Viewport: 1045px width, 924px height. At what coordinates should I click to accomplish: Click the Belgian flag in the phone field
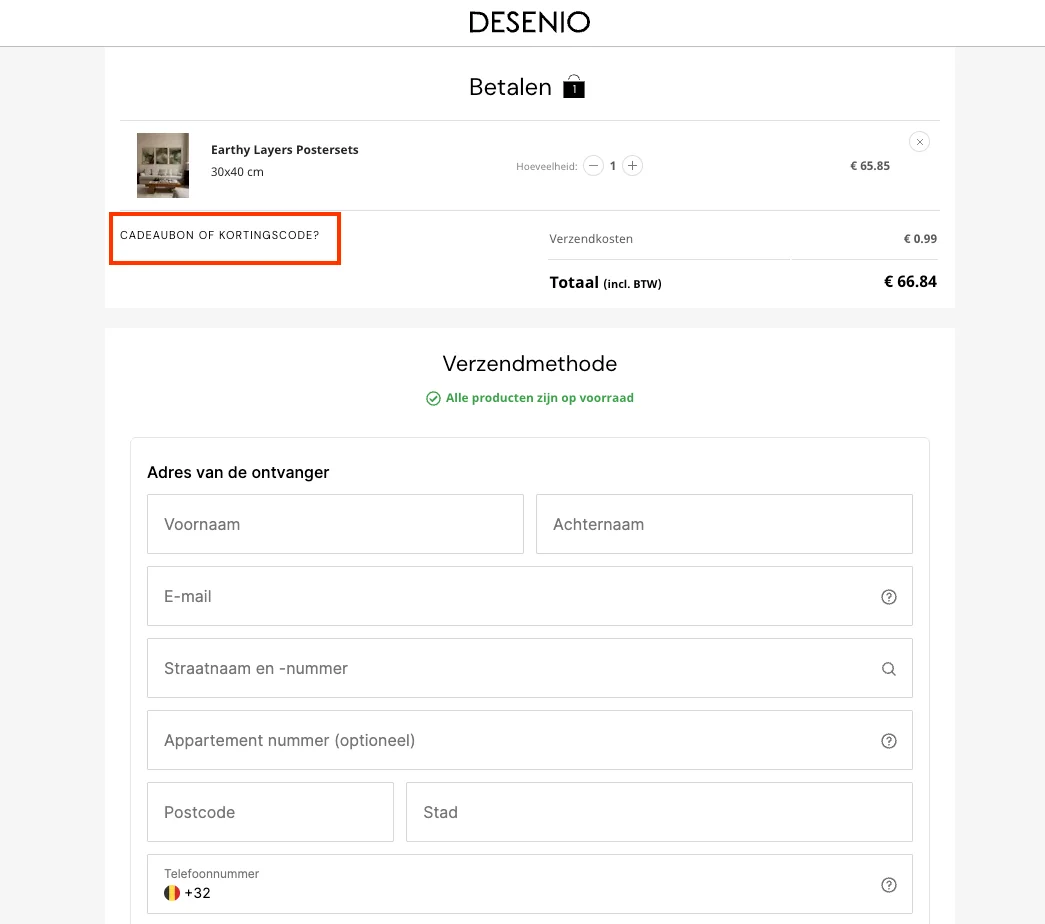pyautogui.click(x=172, y=892)
